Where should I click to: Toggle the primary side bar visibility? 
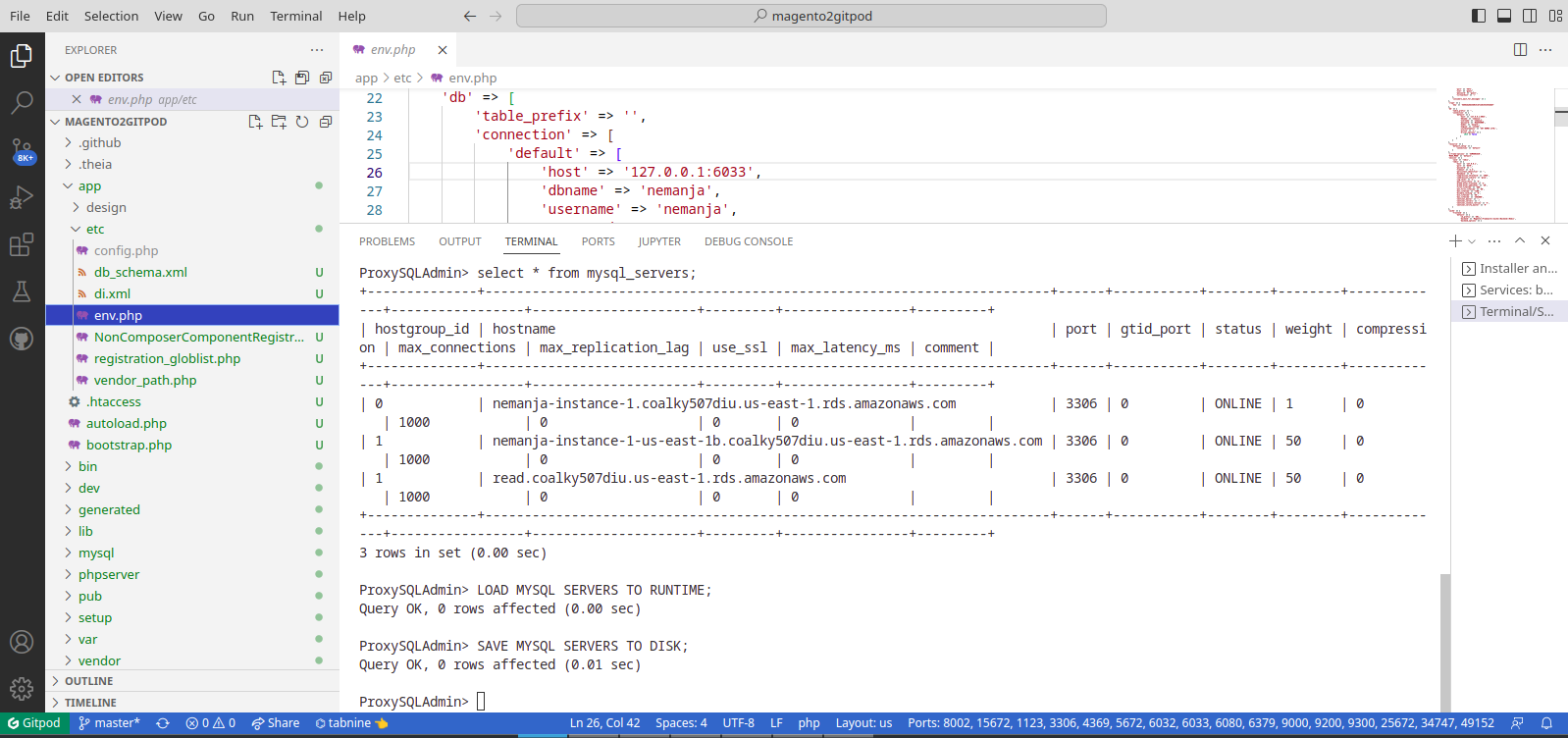[1479, 16]
